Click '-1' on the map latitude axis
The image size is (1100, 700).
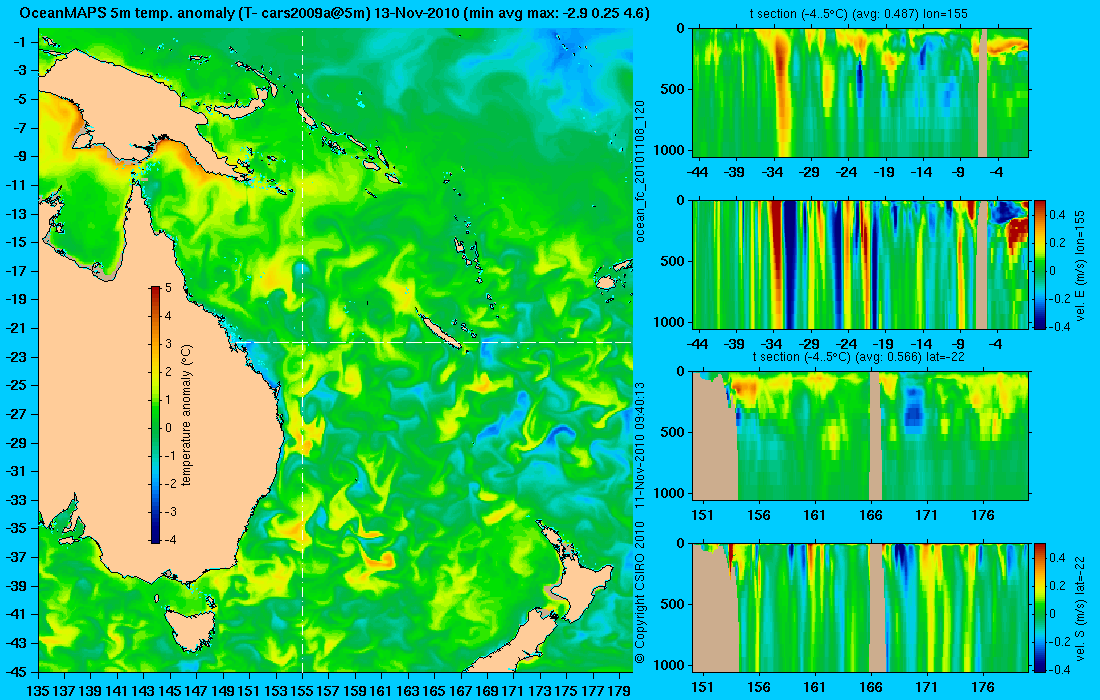click(x=19, y=42)
